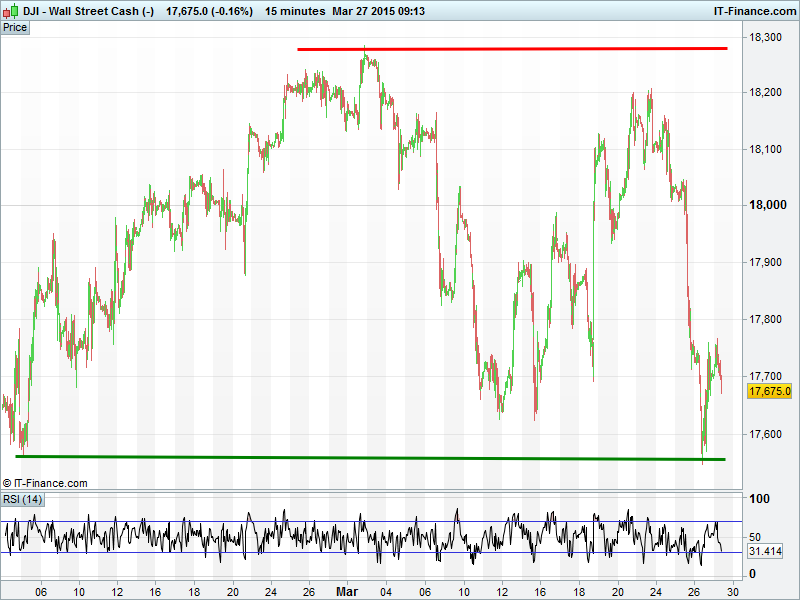Open the 15 minutes timeframe selector

click(x=295, y=11)
